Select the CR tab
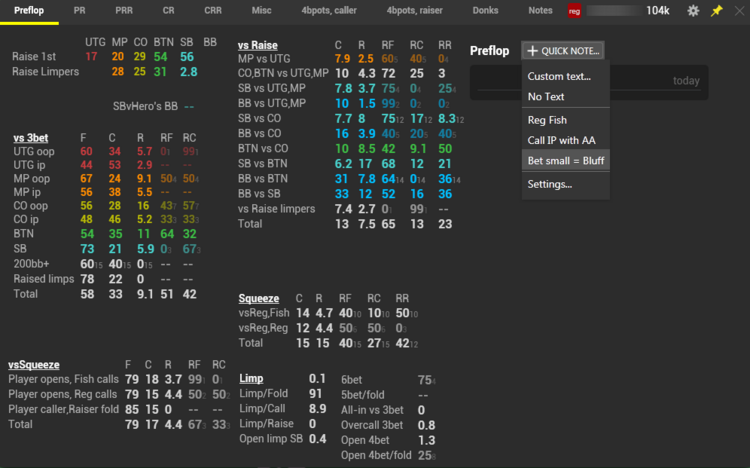This screenshot has height=468, width=750. (x=168, y=10)
